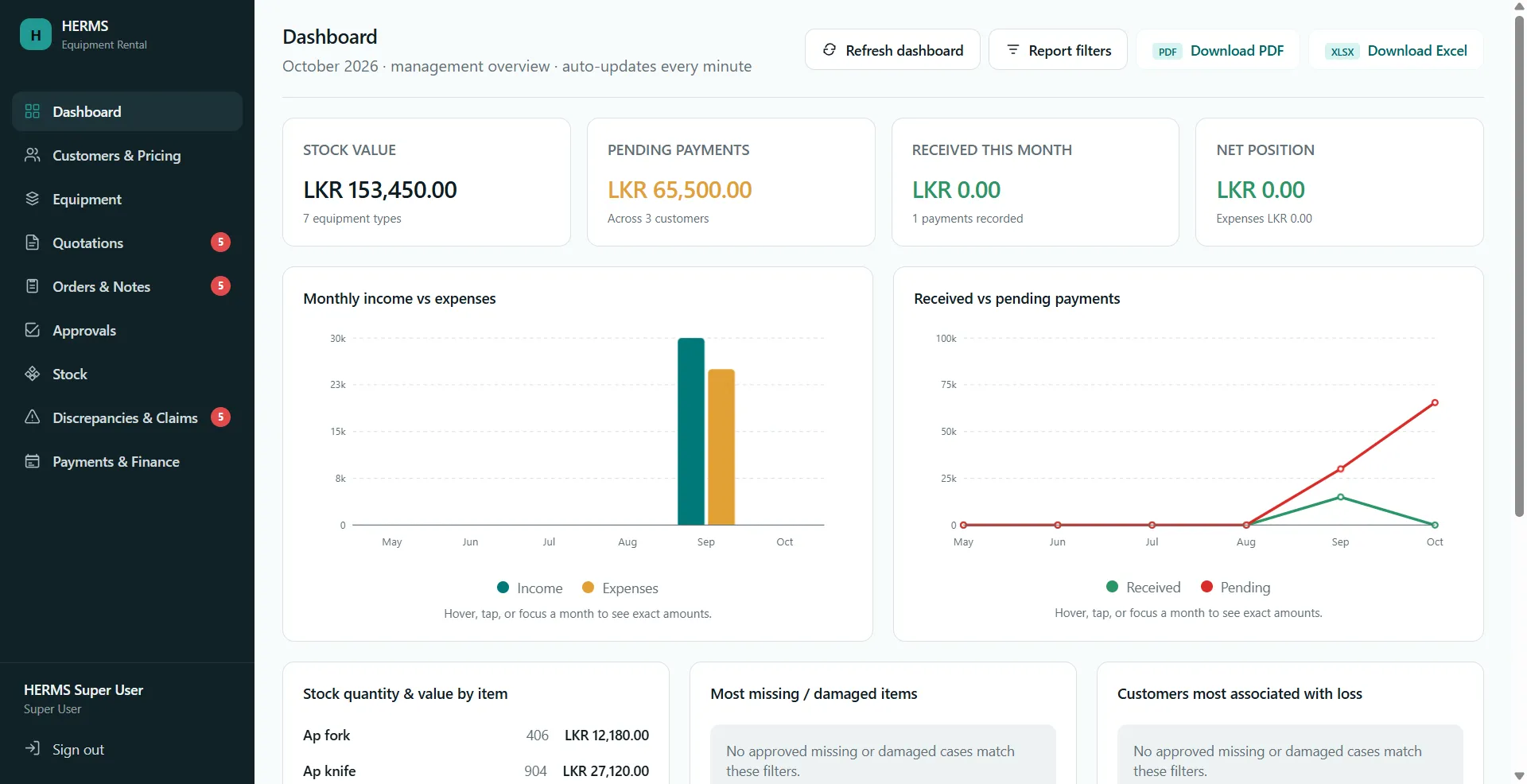Click the Orders & Notes clipboard icon
Viewport: 1527px width, 784px height.
pos(33,286)
